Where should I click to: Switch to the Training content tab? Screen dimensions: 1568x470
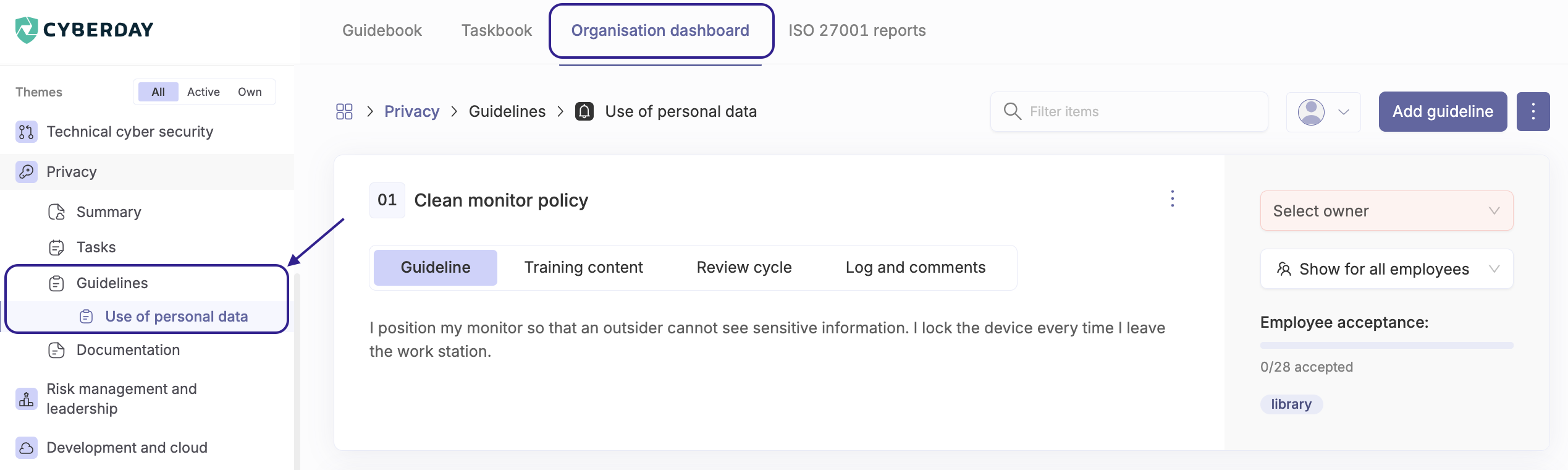(x=583, y=267)
